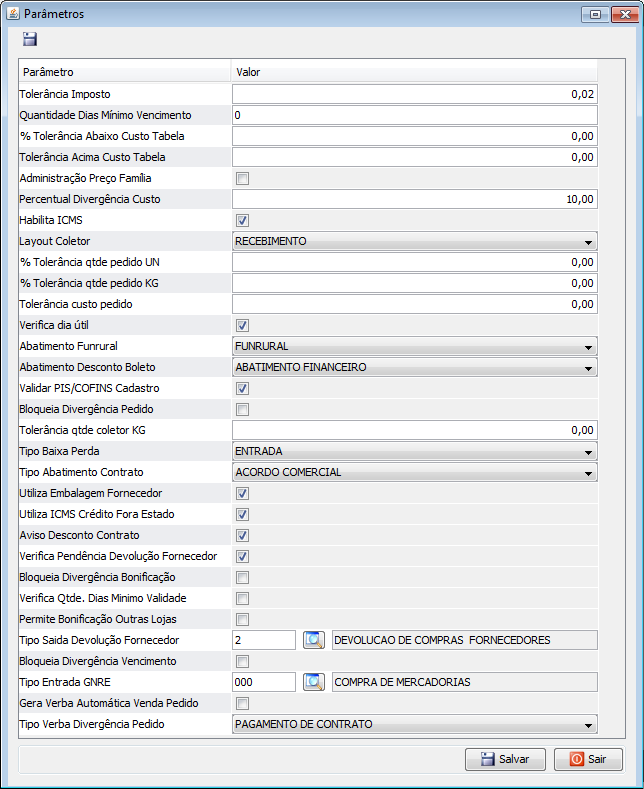Maximize the Parâmetros window
This screenshot has height=789, width=644.
pos(595,14)
